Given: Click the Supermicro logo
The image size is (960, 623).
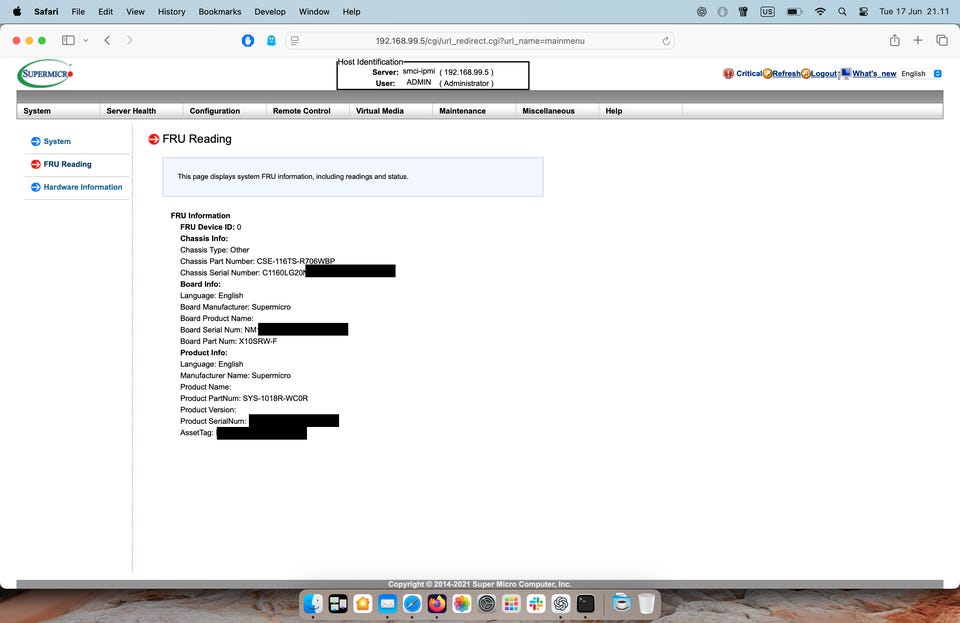Looking at the screenshot, I should pos(45,73).
